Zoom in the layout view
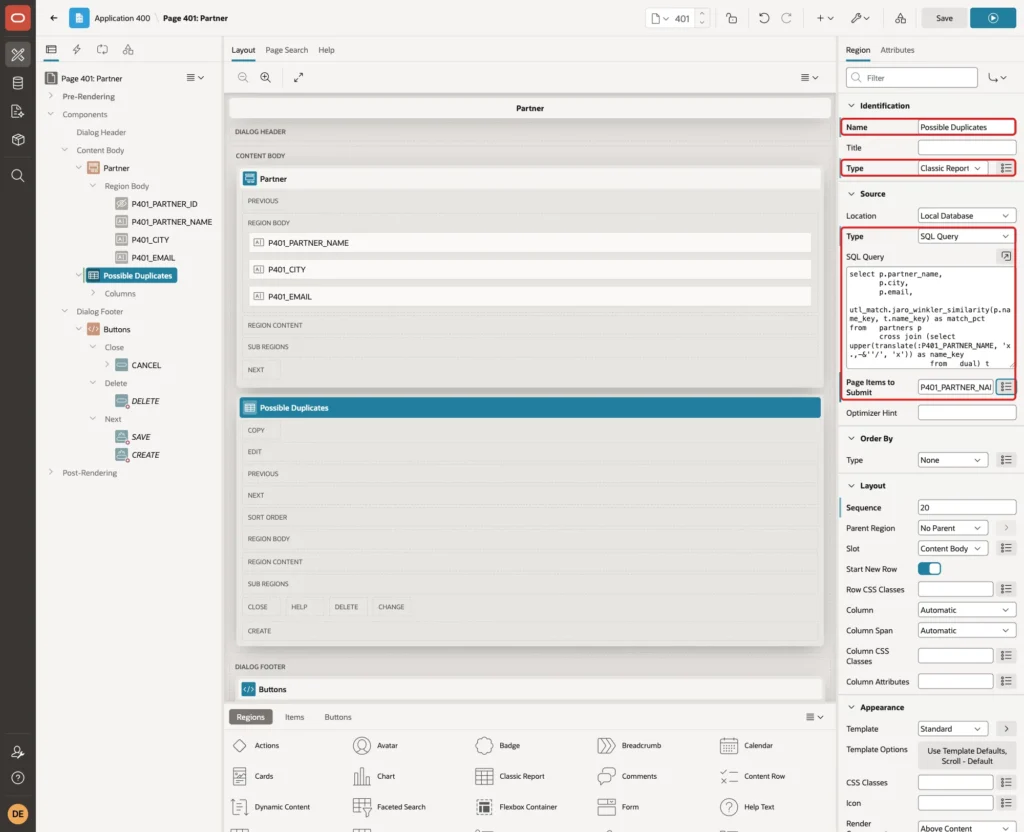 click(266, 77)
